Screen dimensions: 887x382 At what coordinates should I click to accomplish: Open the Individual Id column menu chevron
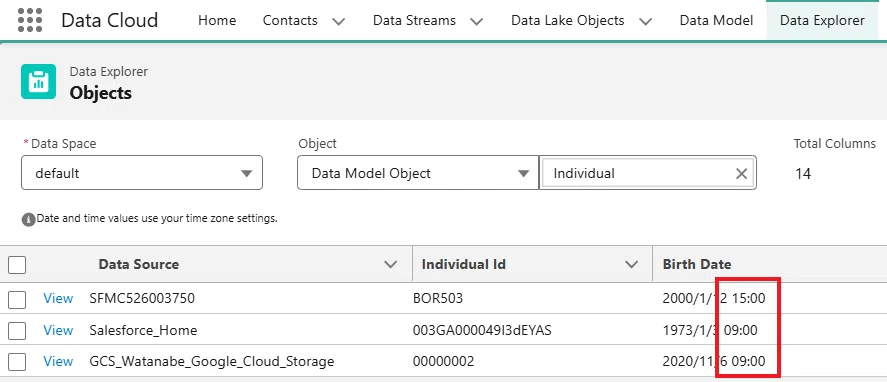pyautogui.click(x=631, y=264)
